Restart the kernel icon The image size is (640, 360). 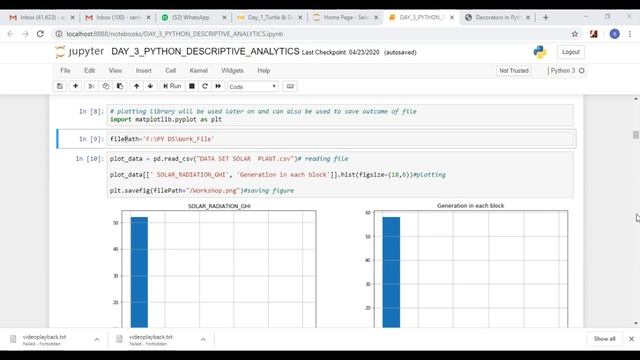(x=205, y=86)
